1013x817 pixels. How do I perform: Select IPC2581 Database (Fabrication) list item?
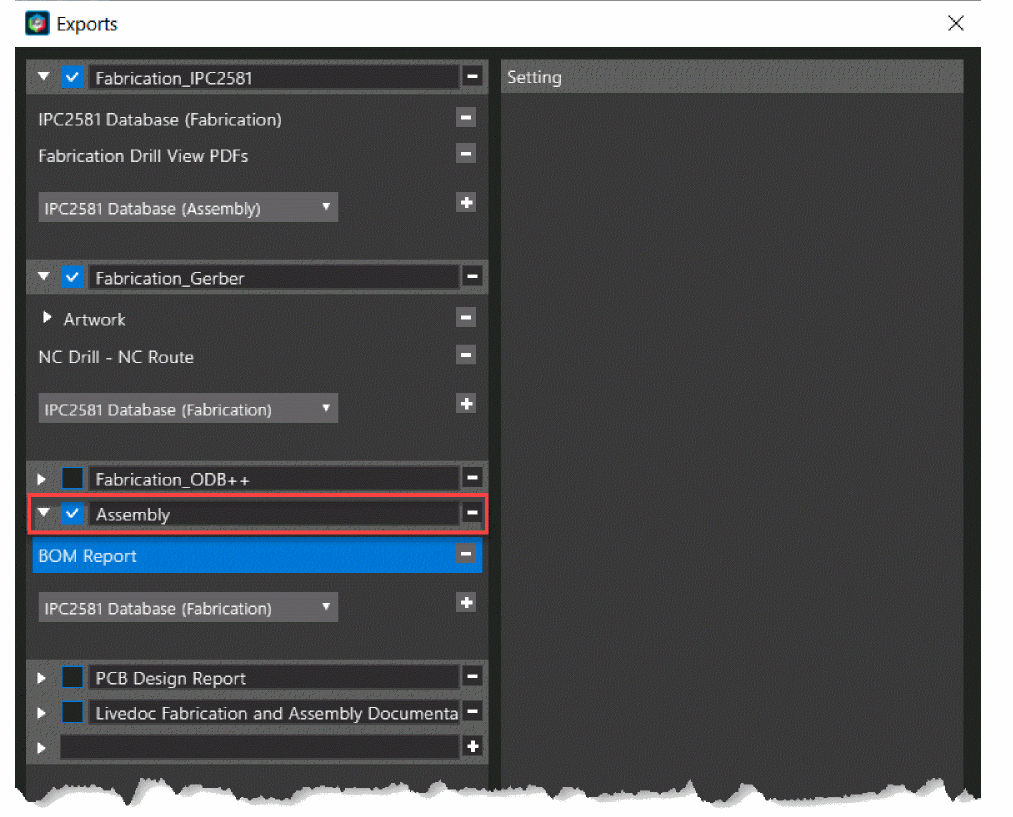160,119
